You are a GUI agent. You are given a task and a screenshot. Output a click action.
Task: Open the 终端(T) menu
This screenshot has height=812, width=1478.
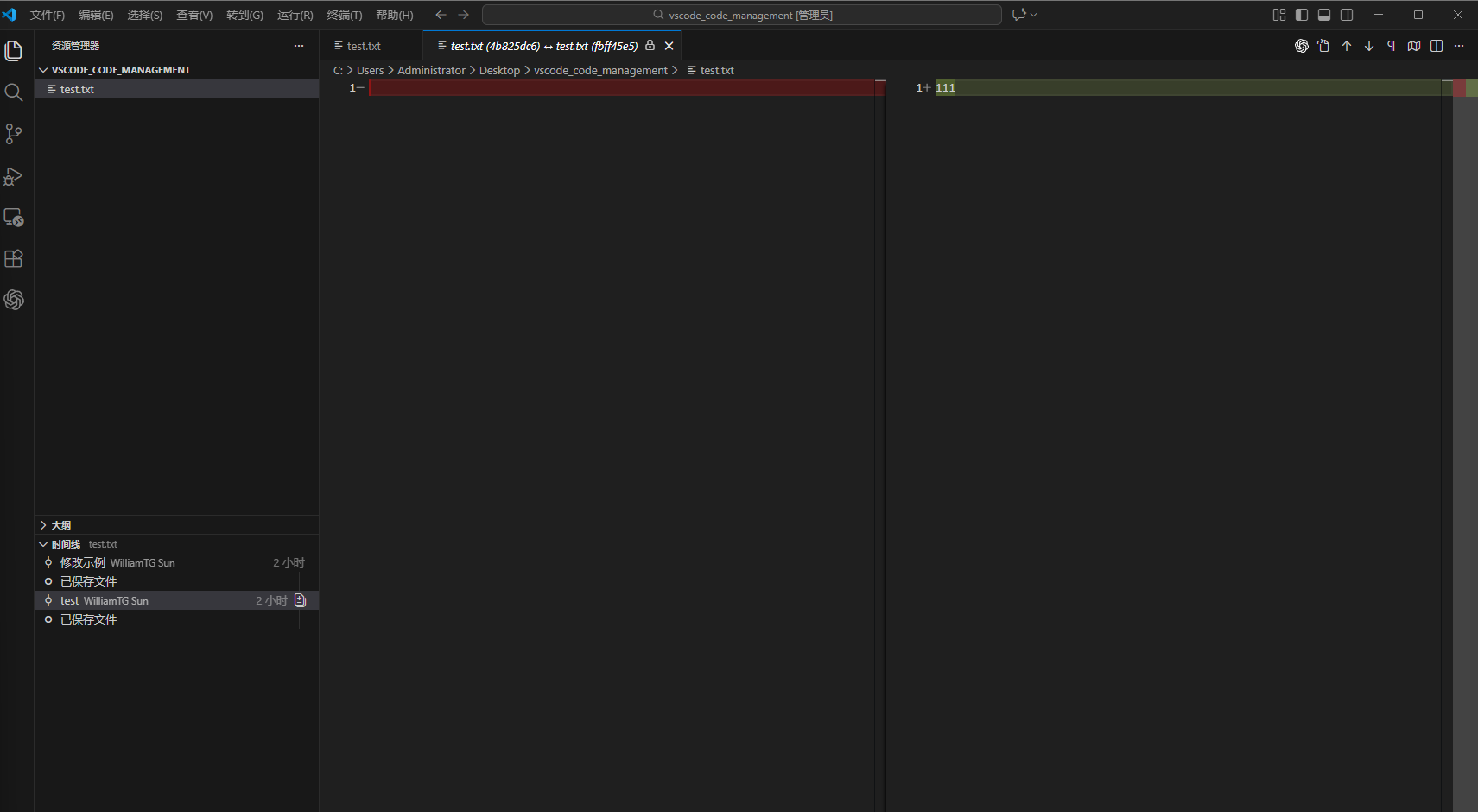click(x=345, y=15)
